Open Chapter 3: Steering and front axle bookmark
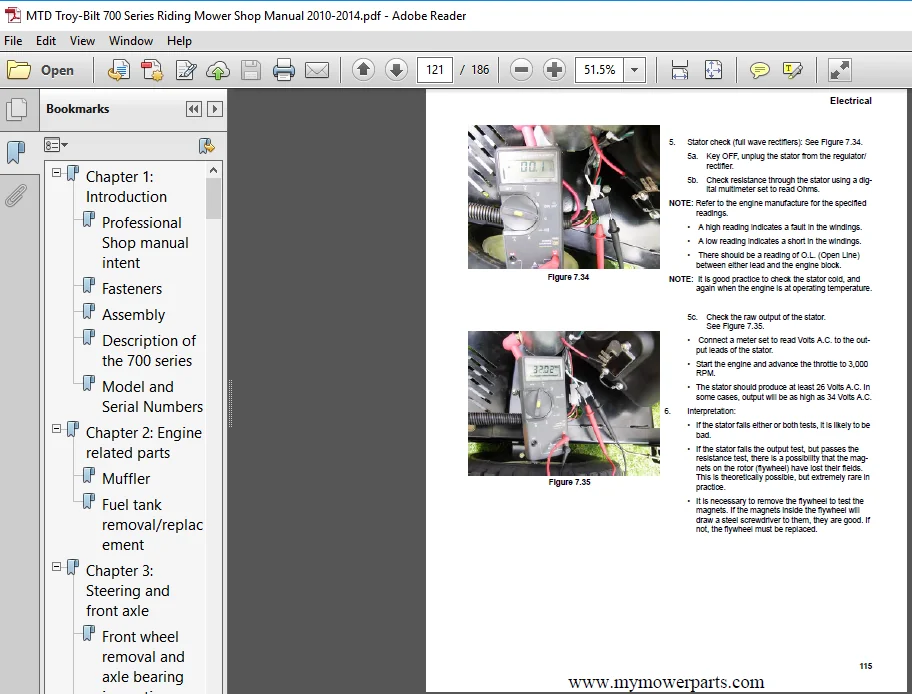Image resolution: width=912 pixels, height=694 pixels. [127, 590]
